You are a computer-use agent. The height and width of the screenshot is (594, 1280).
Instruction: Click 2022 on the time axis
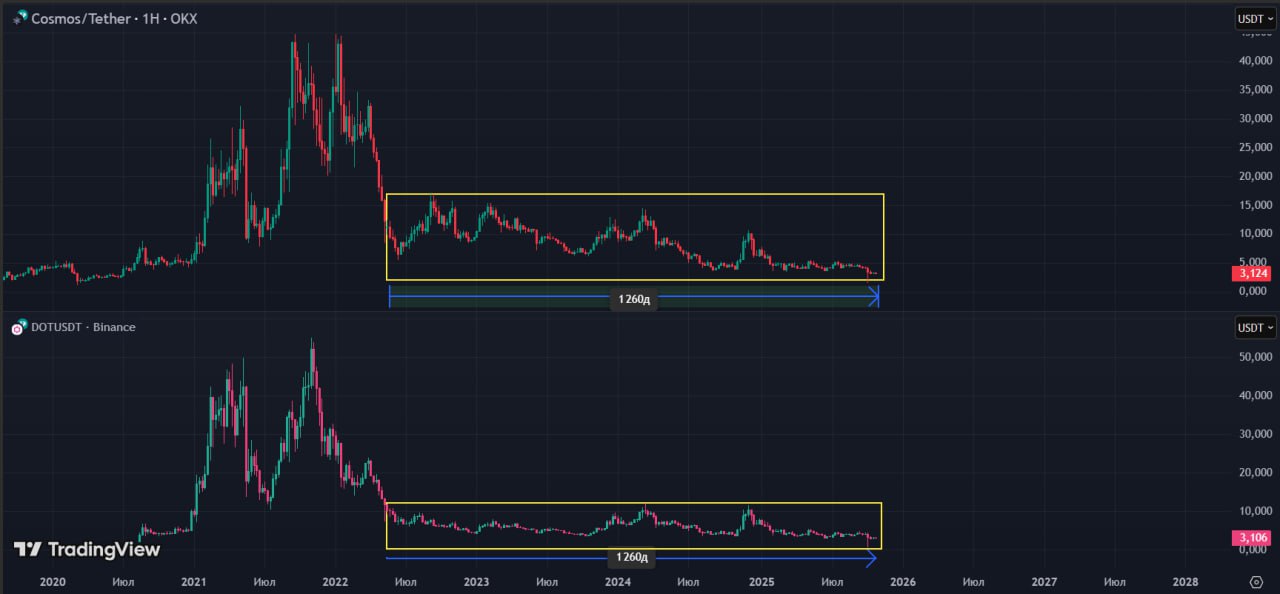[x=335, y=582]
